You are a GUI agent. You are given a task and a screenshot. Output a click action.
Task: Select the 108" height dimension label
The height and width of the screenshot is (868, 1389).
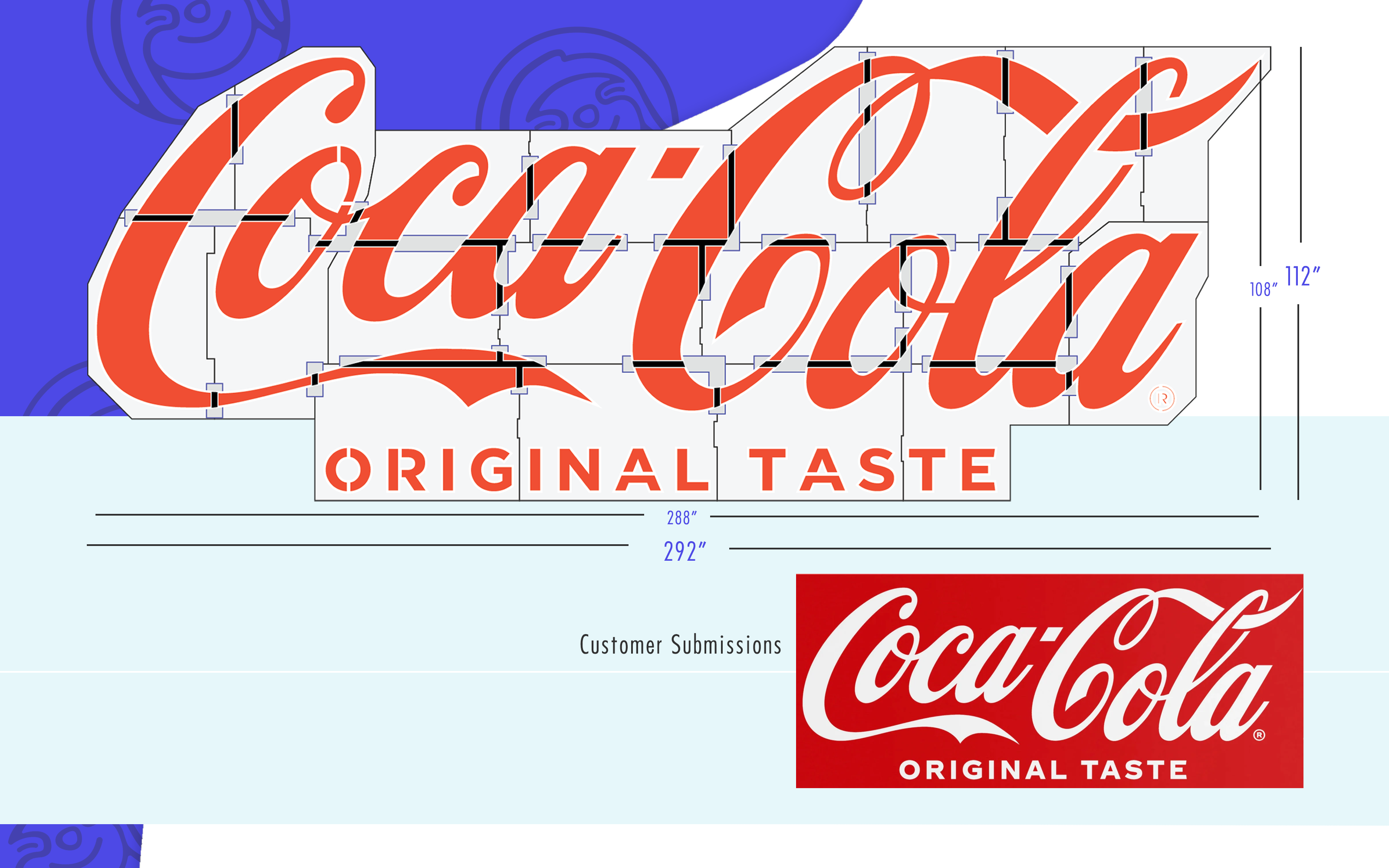tap(1263, 289)
